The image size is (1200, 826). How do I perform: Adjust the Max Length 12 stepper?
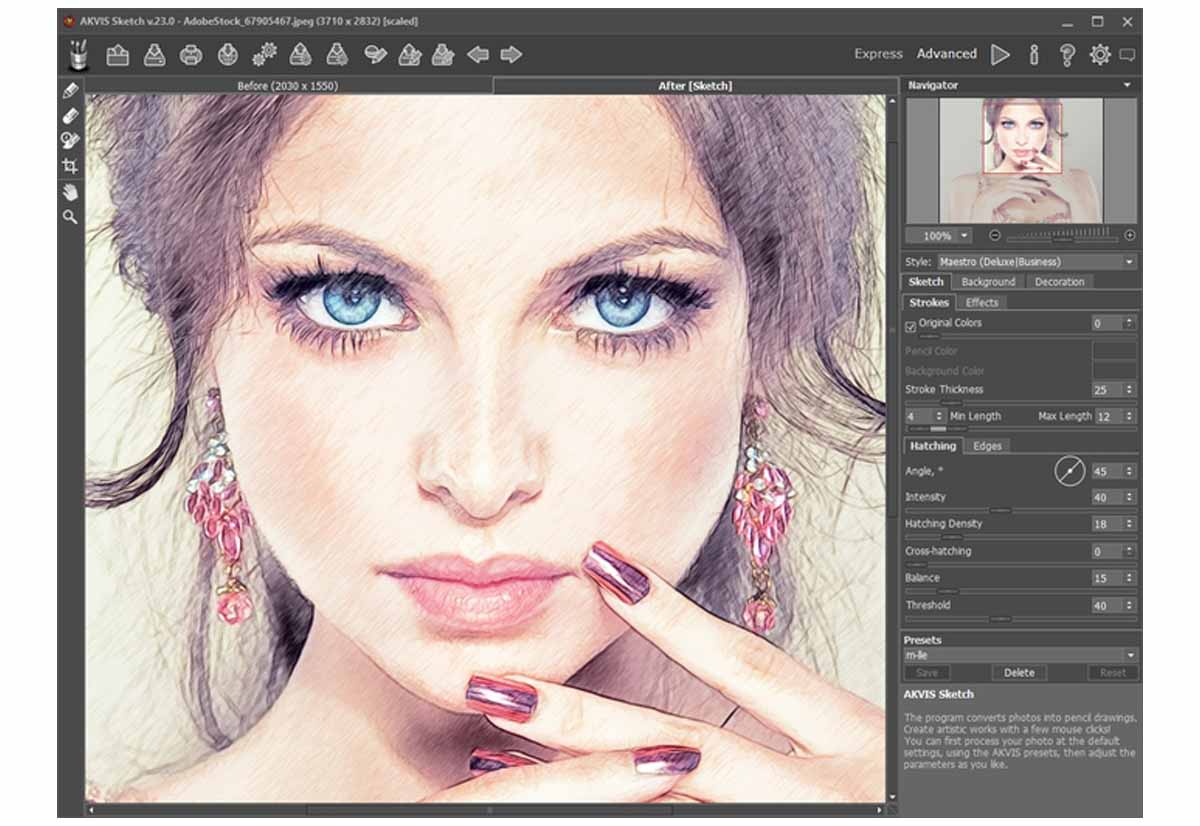[x=1130, y=416]
